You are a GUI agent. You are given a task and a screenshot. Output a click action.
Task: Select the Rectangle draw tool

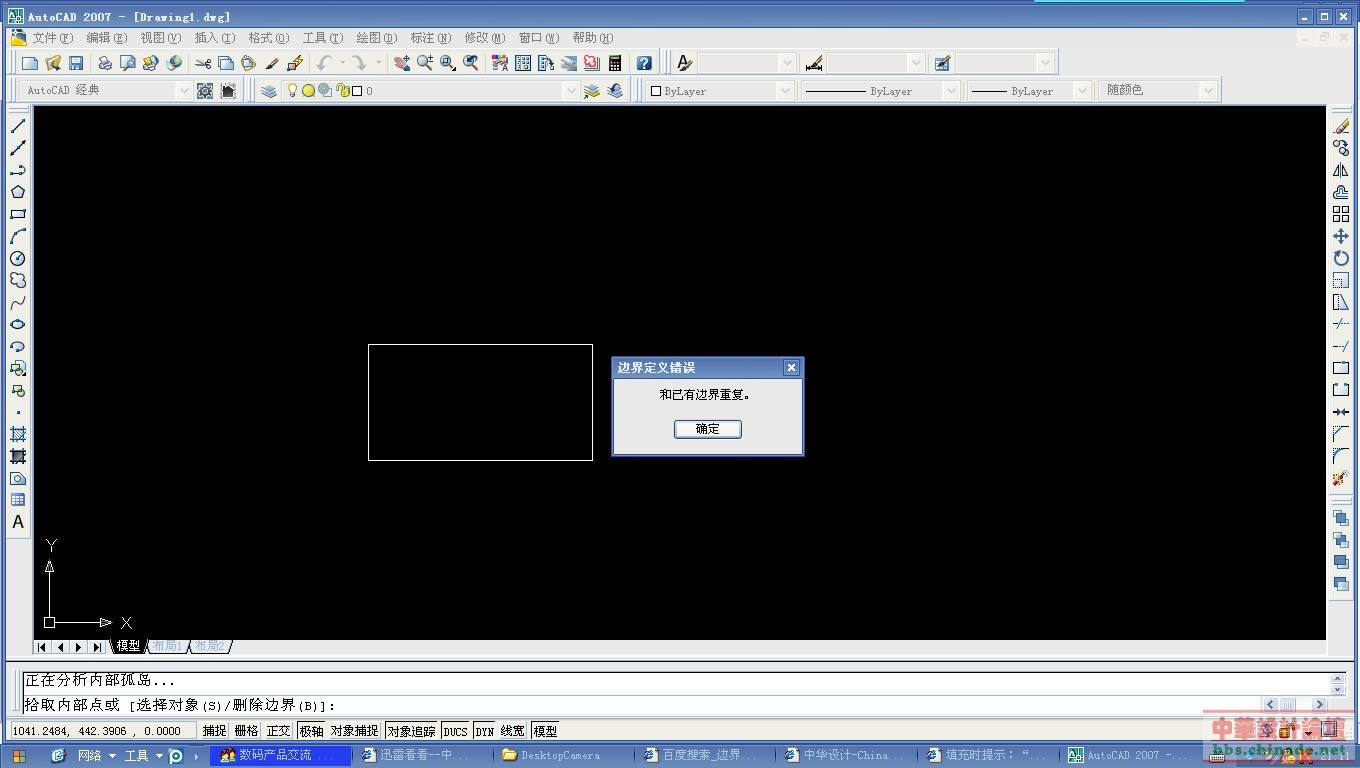click(x=18, y=214)
